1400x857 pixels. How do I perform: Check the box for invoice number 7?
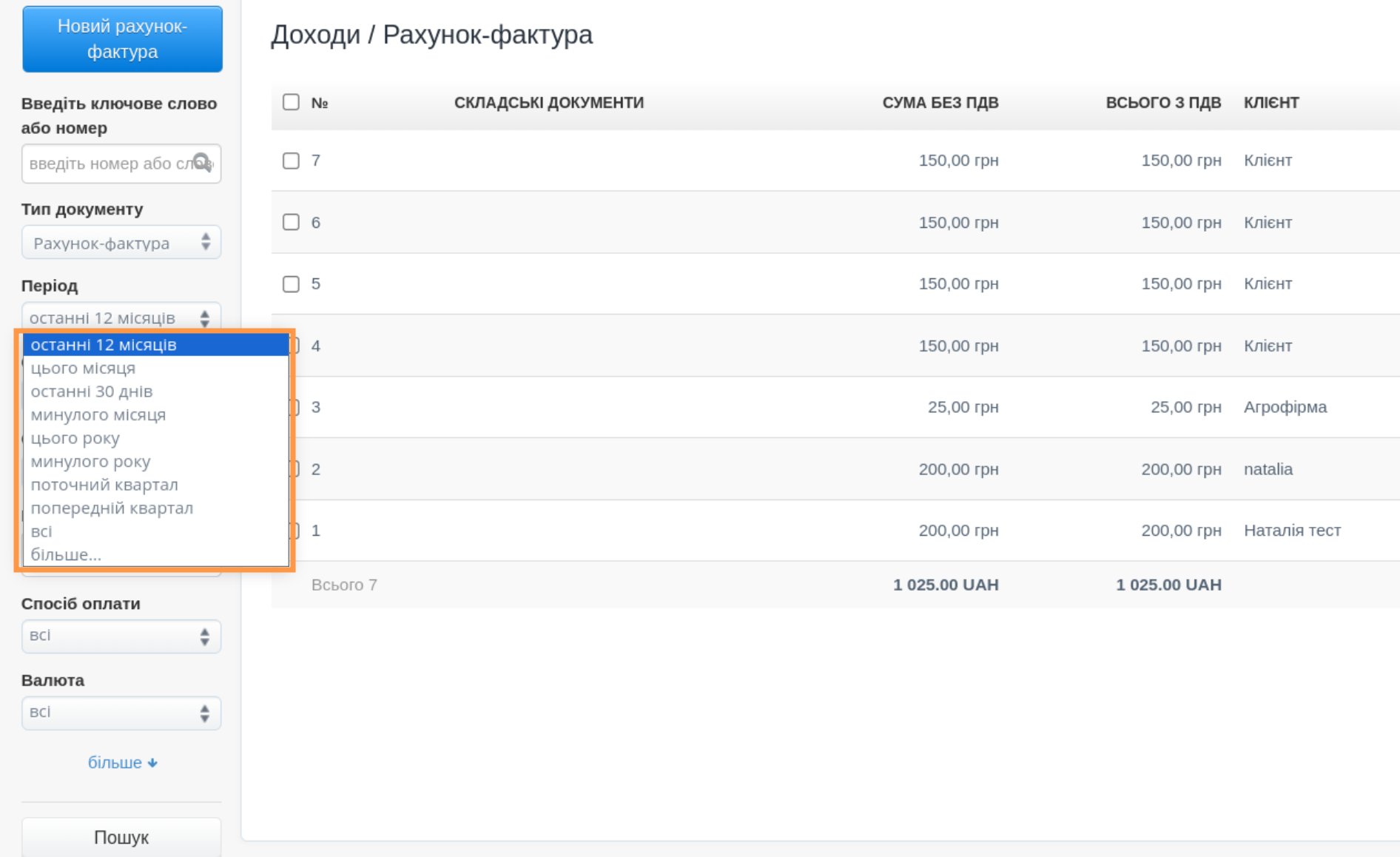[x=291, y=161]
